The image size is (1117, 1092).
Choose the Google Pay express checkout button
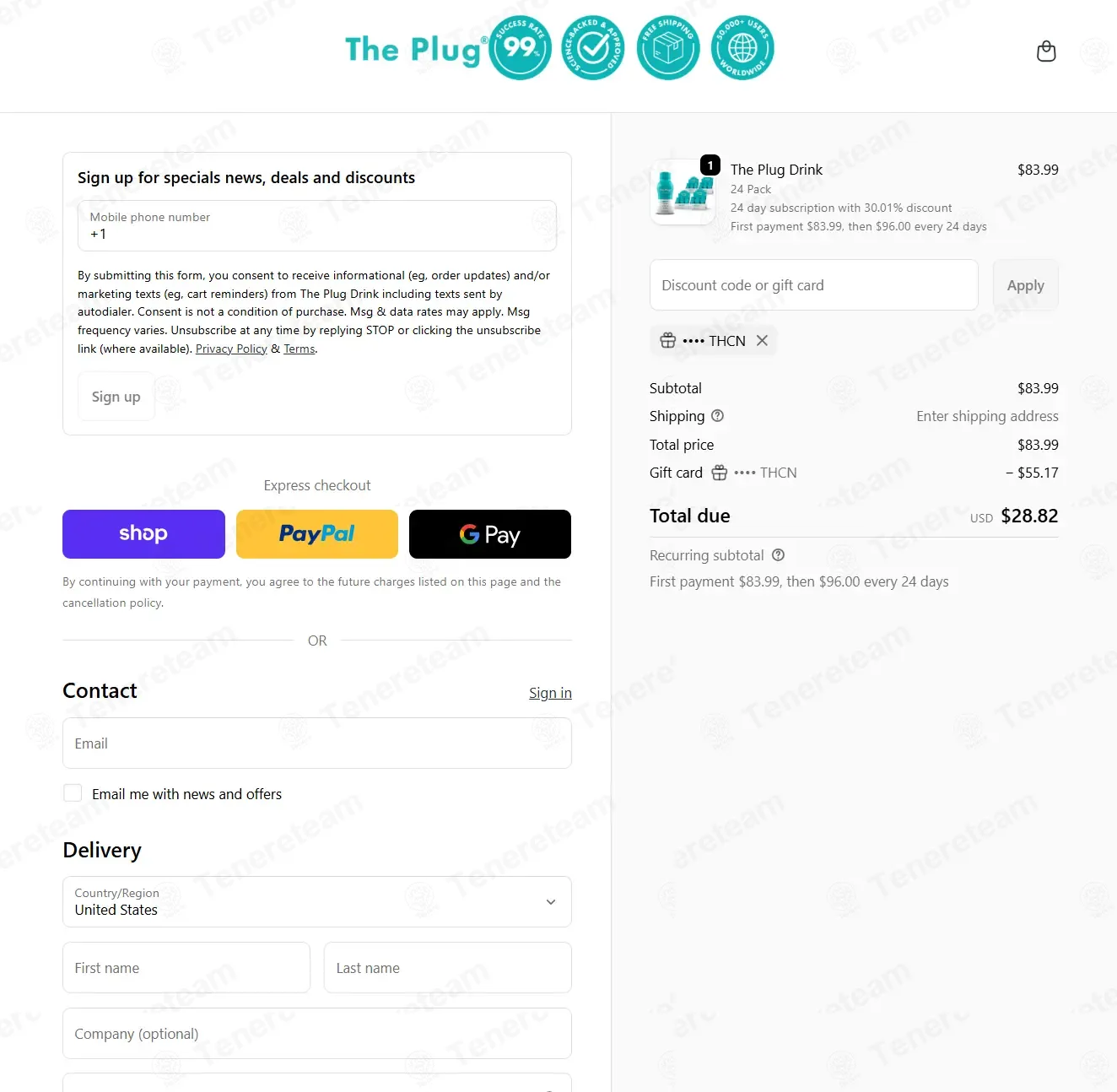490,534
